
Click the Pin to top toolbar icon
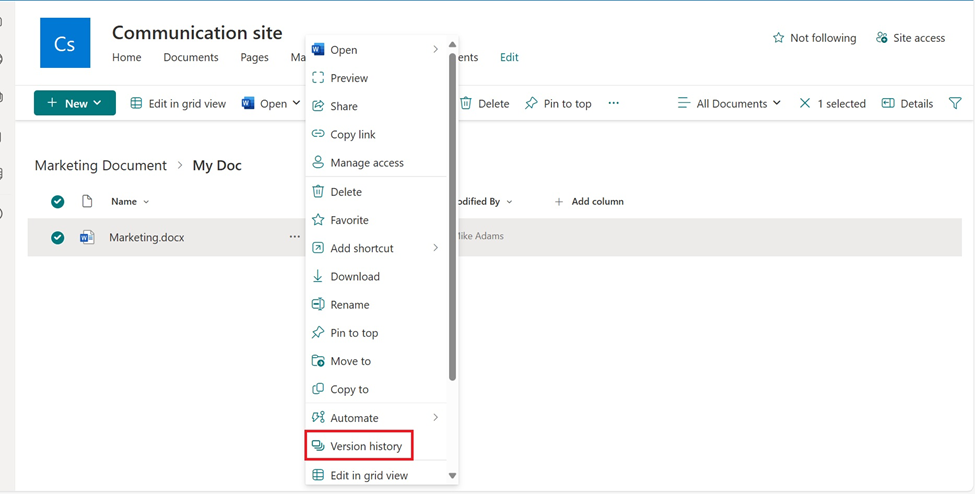click(x=531, y=103)
